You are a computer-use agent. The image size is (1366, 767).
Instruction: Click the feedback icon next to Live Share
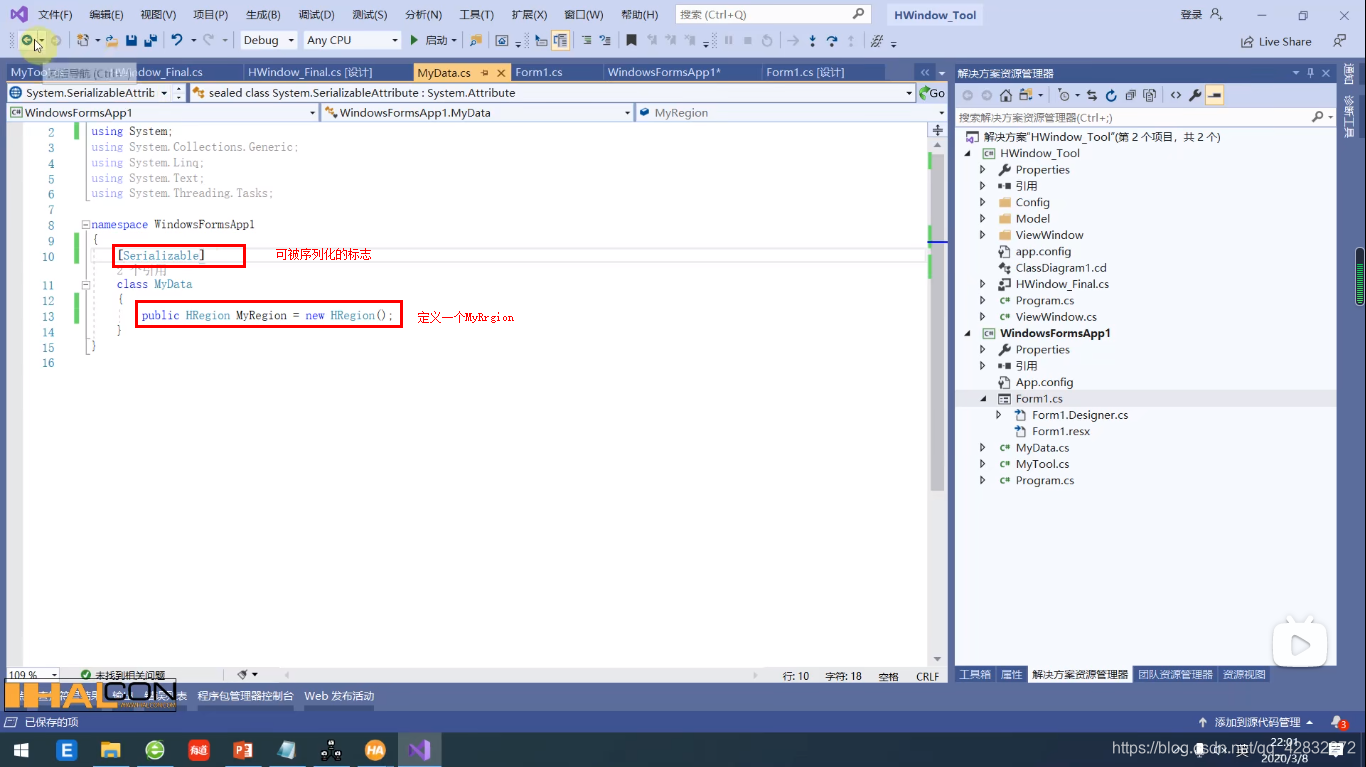pyautogui.click(x=1339, y=41)
